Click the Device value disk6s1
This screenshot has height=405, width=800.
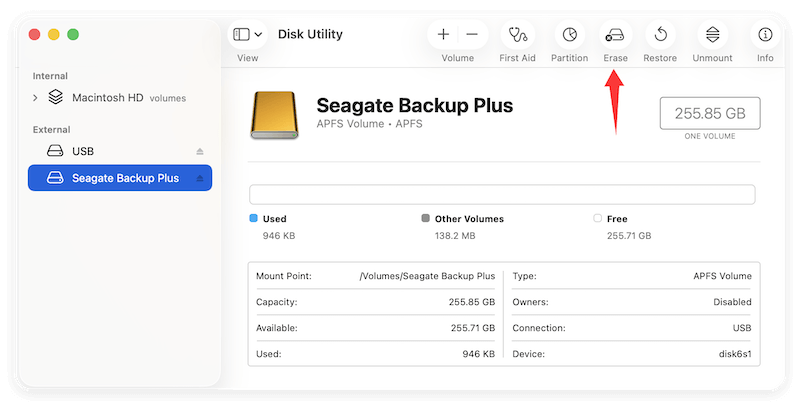(735, 354)
